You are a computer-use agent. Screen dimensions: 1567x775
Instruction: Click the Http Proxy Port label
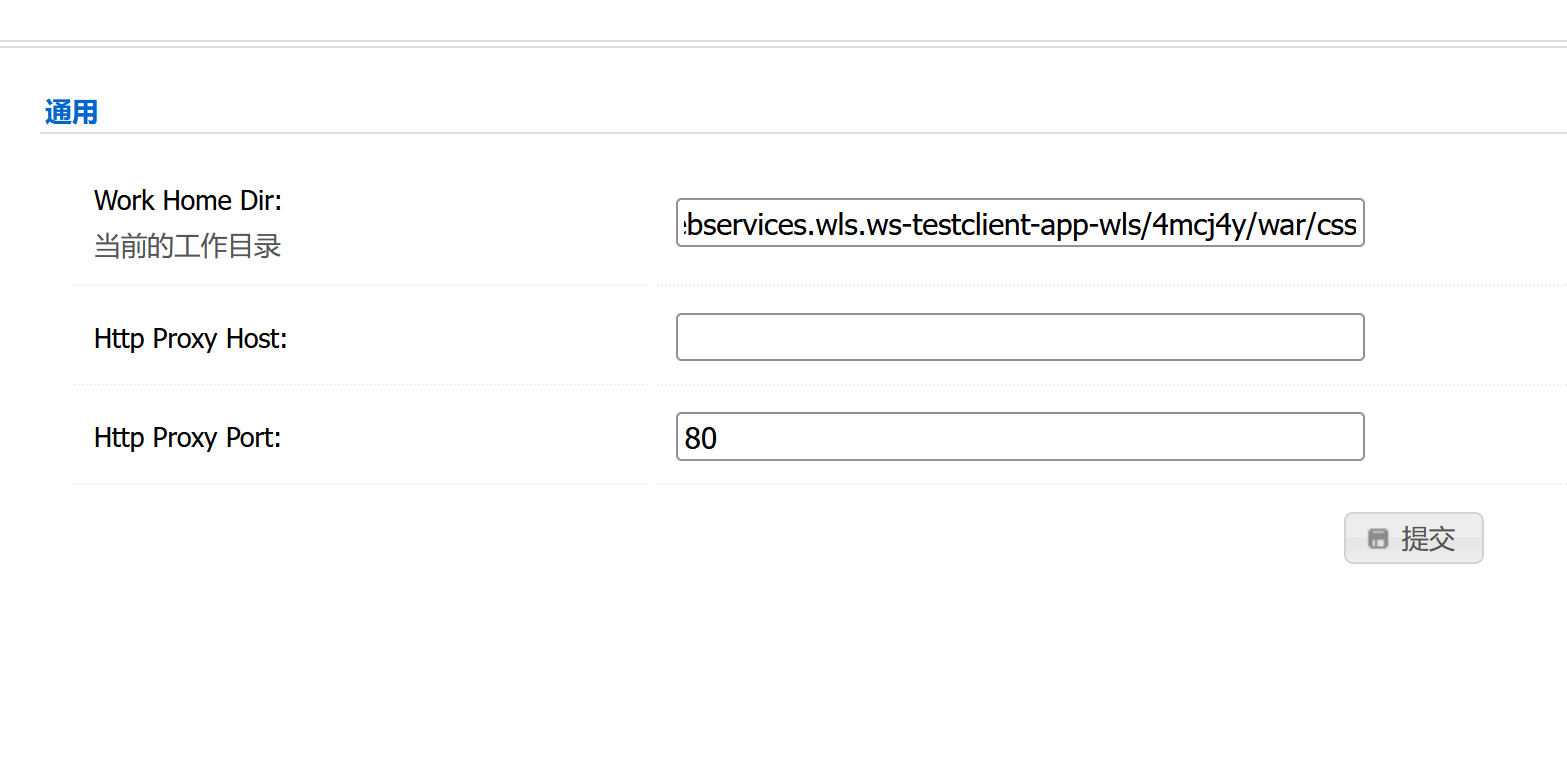tap(187, 438)
